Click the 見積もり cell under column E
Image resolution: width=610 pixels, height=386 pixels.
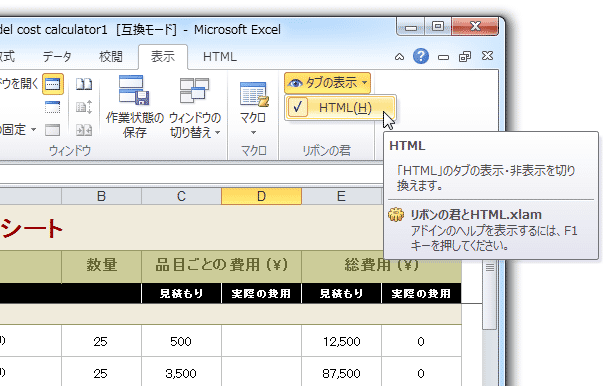[341, 293]
